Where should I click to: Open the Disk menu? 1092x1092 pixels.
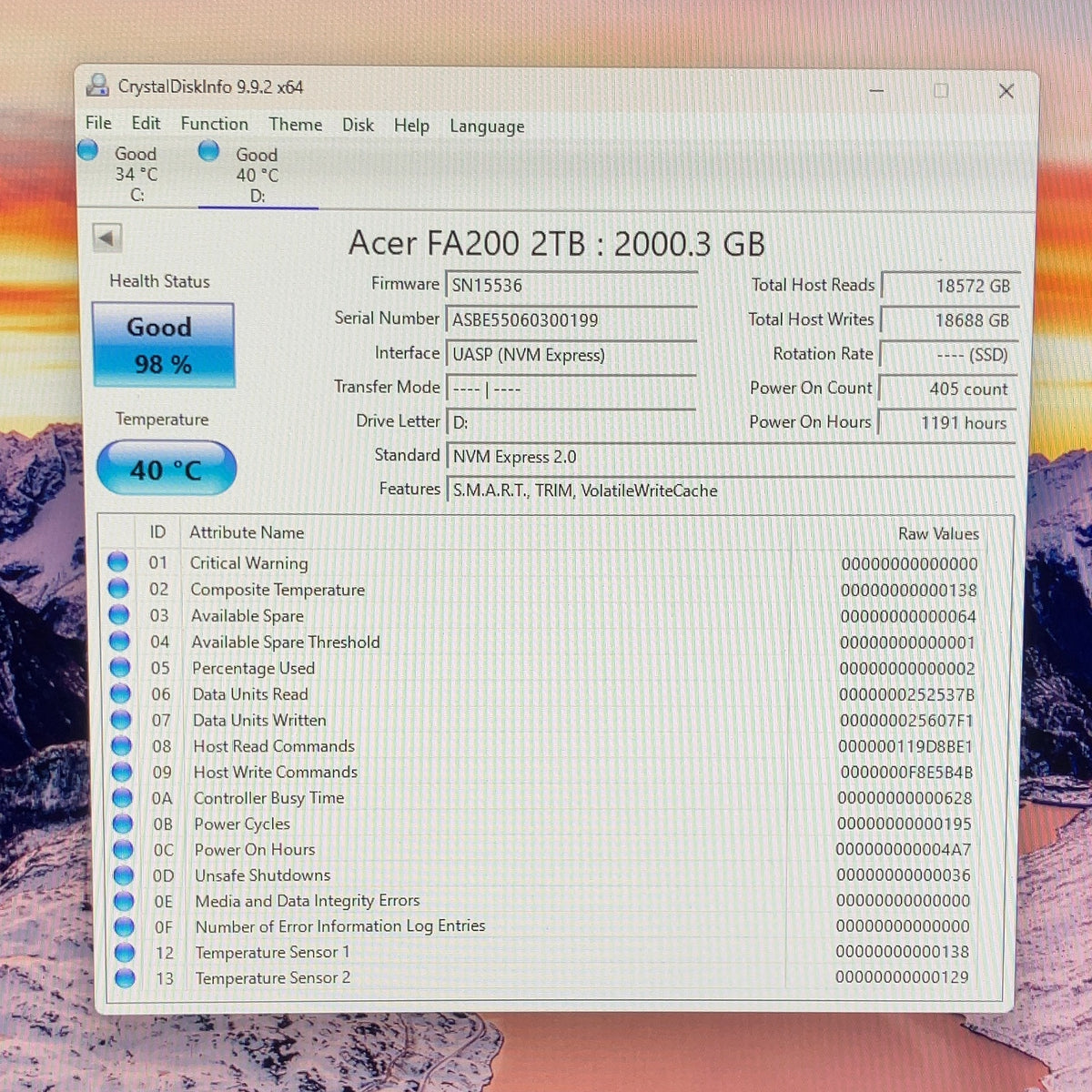coord(358,125)
